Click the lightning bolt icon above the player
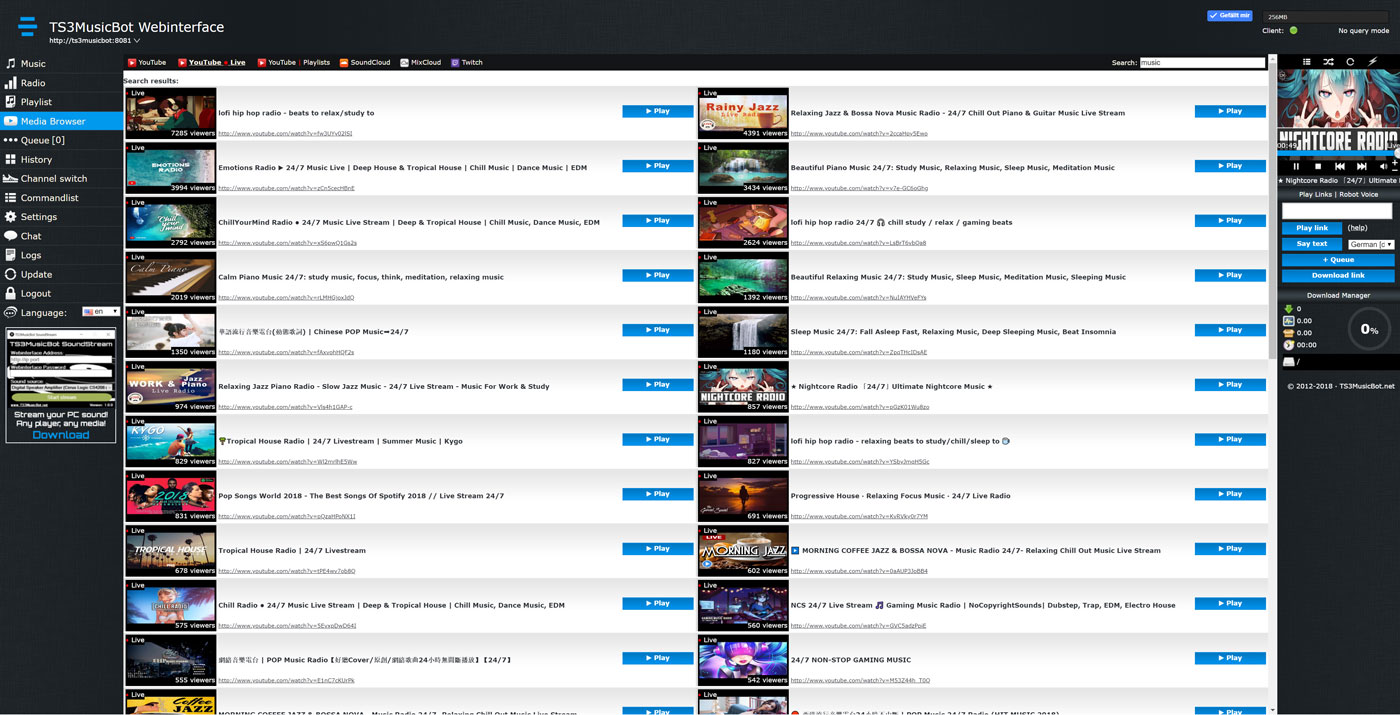Viewport: 1400px width, 715px height. 1372,62
